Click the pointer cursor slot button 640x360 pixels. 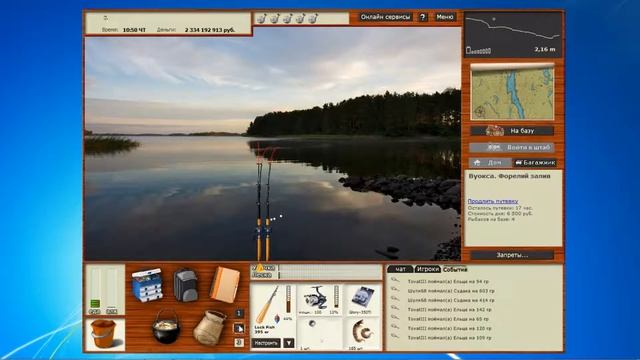(239, 328)
